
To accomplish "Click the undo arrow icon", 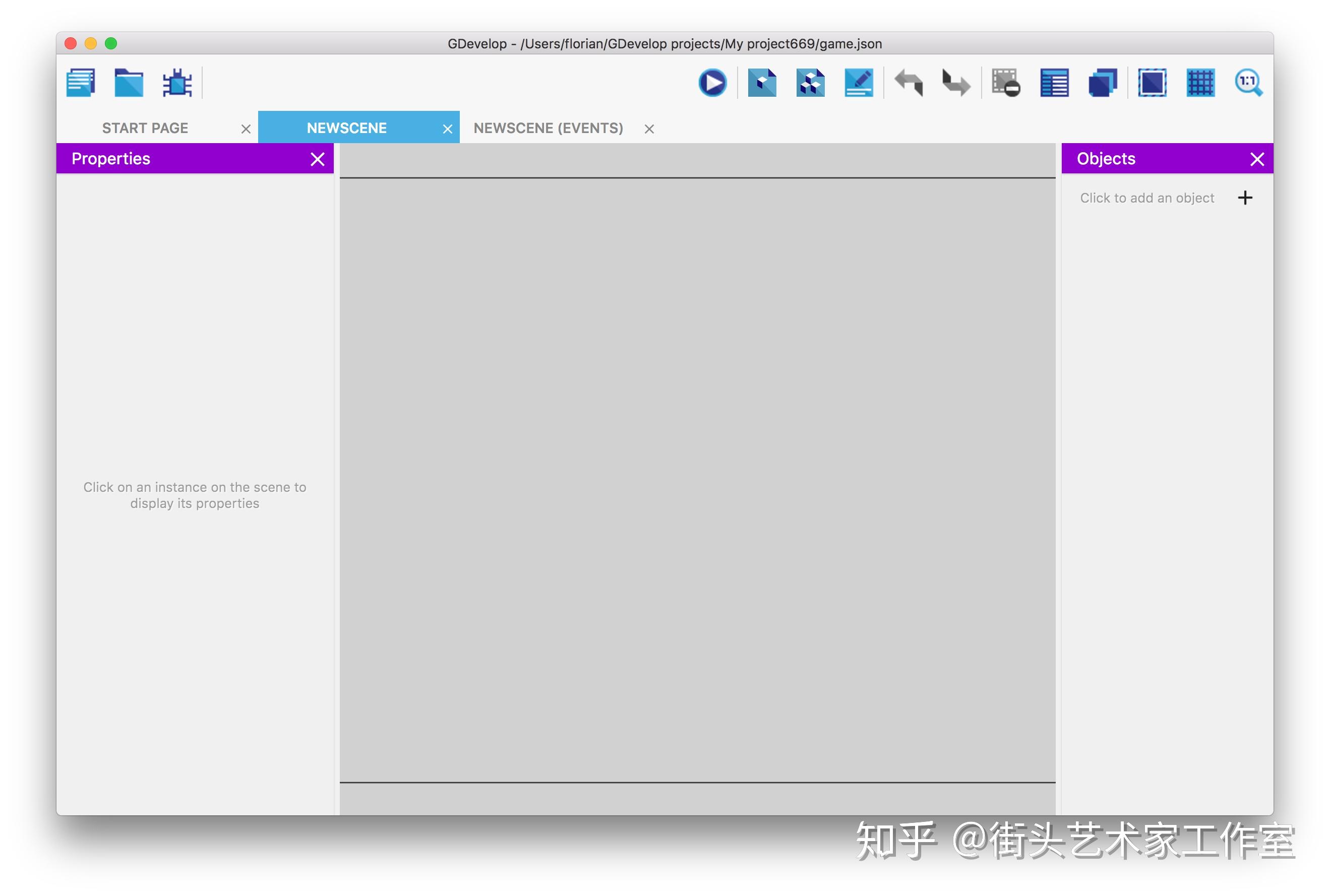I will click(908, 83).
